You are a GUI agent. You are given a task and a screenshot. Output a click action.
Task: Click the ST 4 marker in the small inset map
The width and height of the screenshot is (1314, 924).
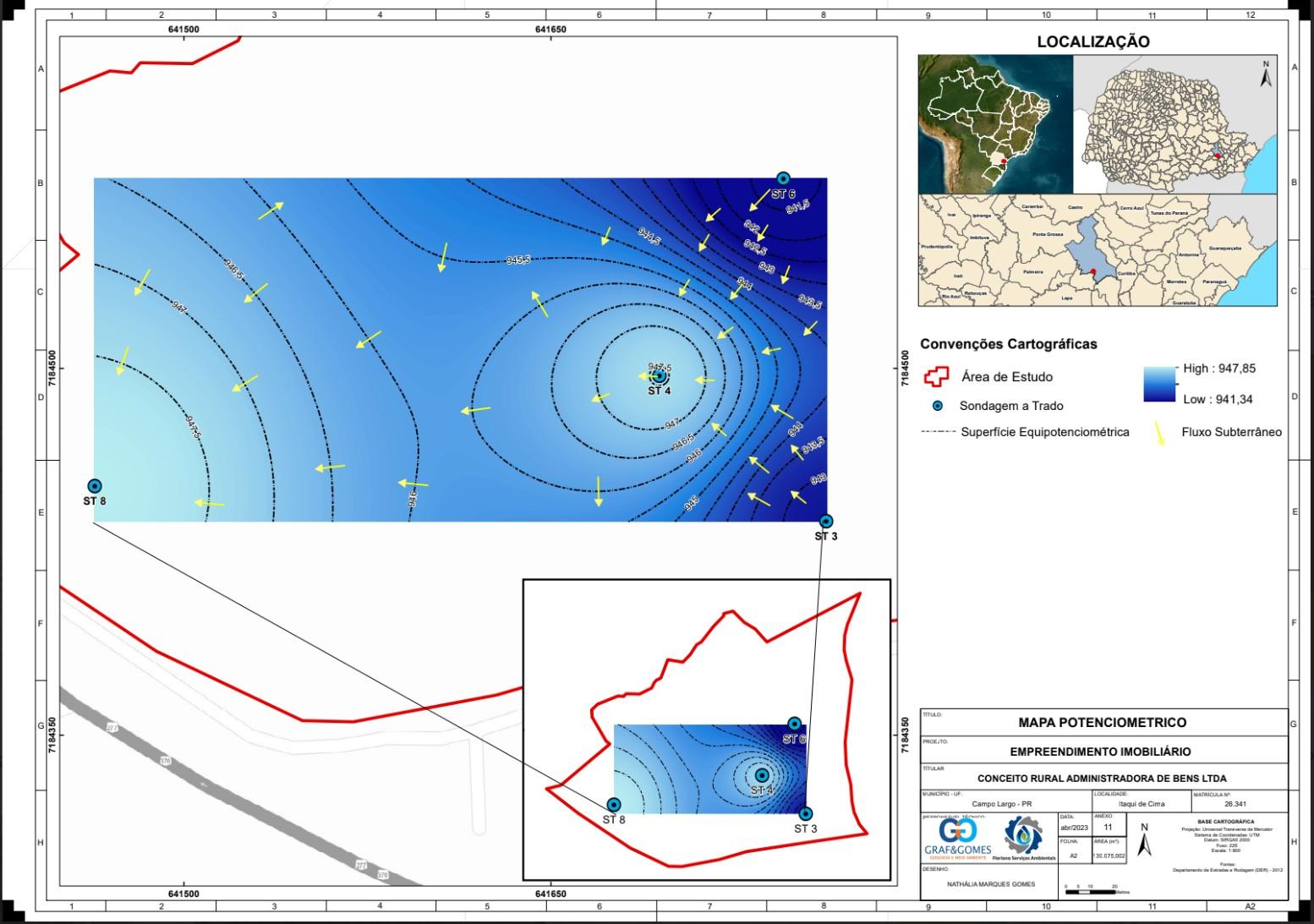point(761,775)
